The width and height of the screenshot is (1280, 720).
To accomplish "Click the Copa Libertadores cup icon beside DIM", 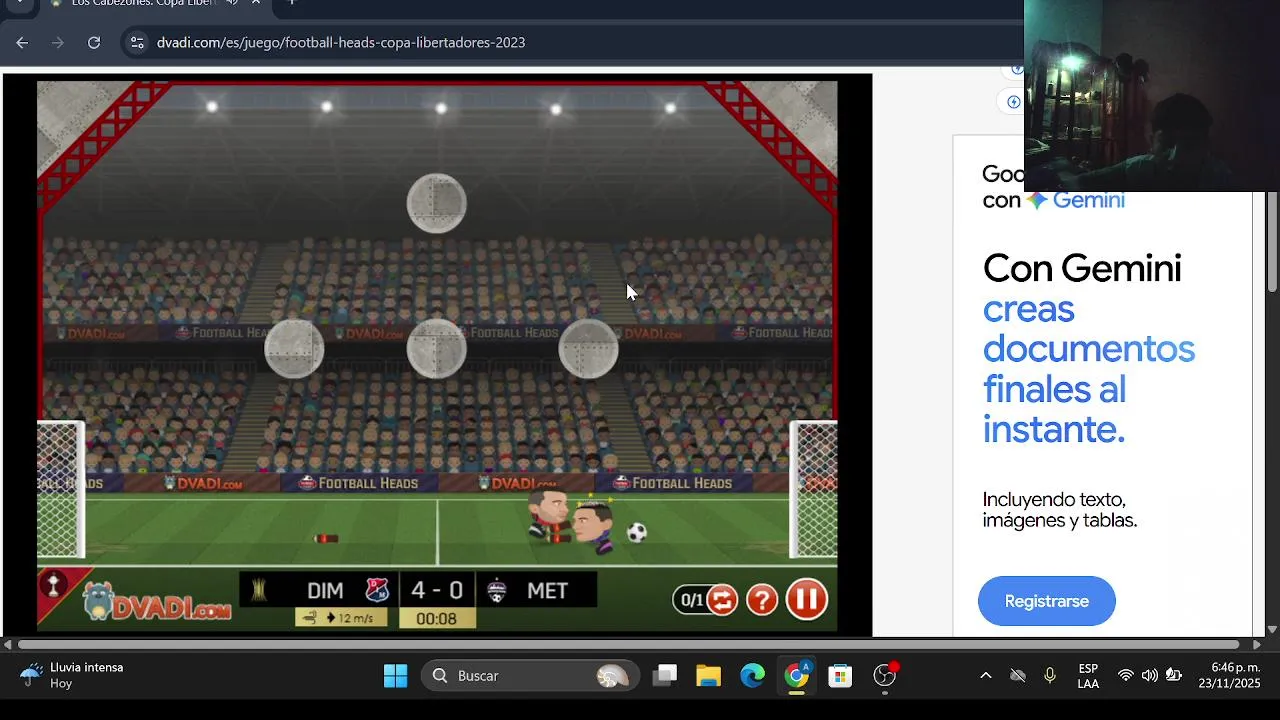I will (259, 590).
